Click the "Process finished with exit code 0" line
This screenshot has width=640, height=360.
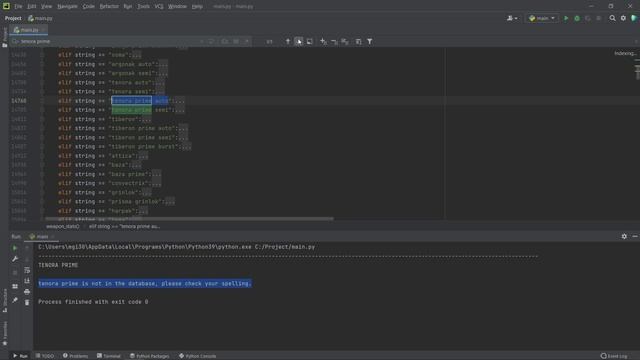[x=93, y=302]
